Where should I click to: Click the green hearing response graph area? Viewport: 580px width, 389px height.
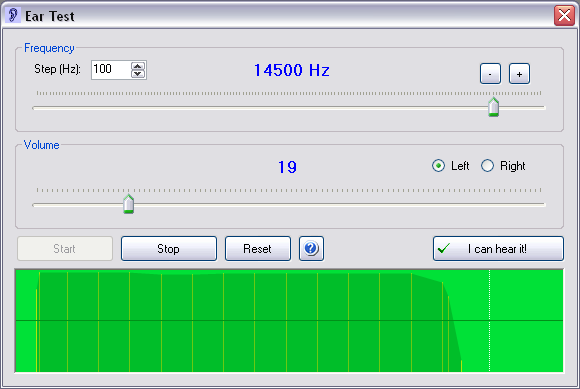tap(289, 321)
